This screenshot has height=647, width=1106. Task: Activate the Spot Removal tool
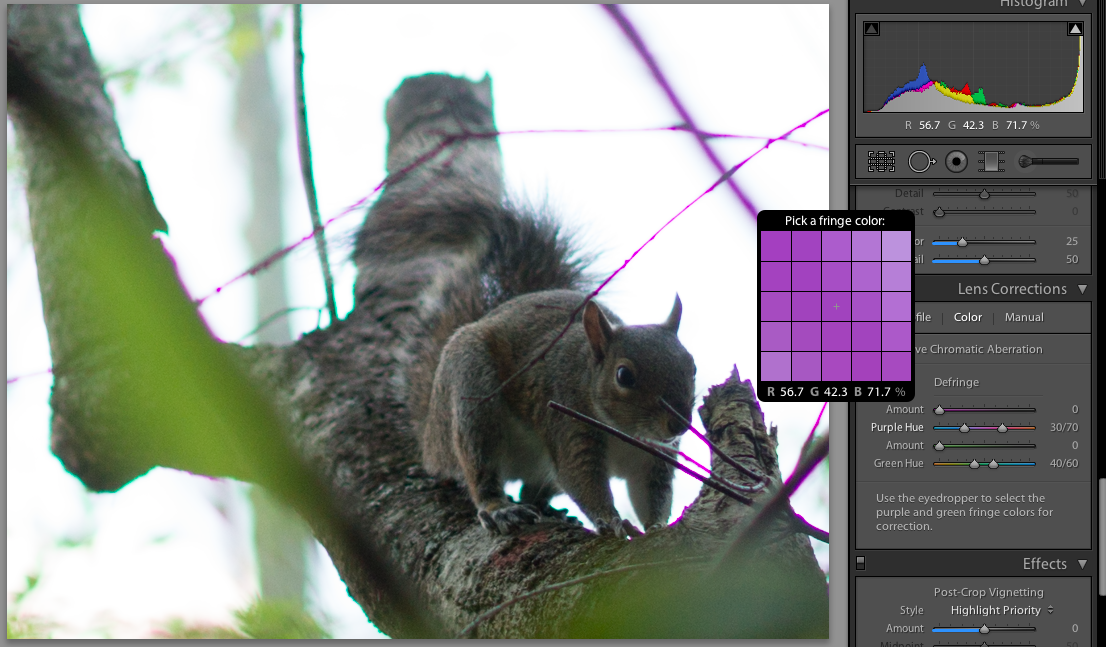click(x=920, y=161)
